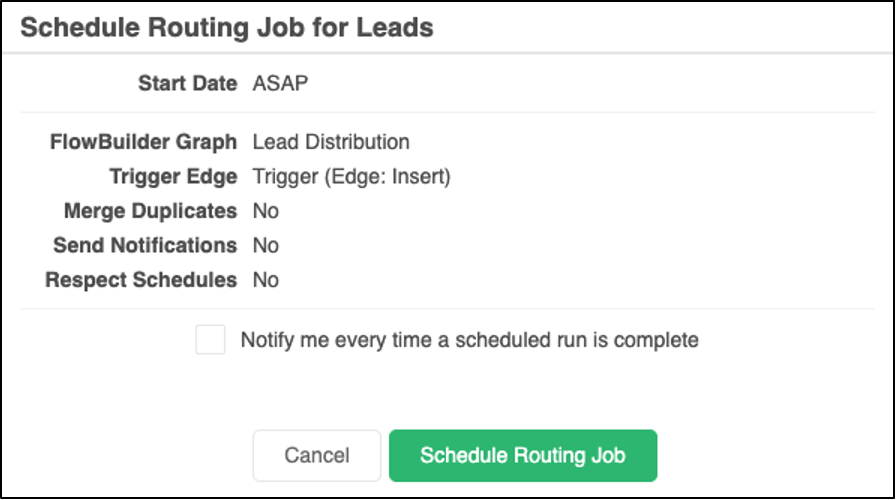This screenshot has height=500, width=896.
Task: Click the Respect Schedules label
Action: click(141, 280)
